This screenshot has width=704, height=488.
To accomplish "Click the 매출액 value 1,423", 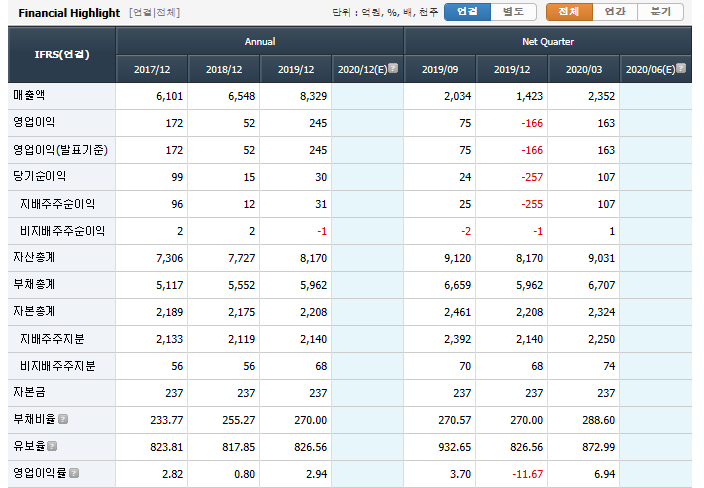I will pyautogui.click(x=529, y=96).
